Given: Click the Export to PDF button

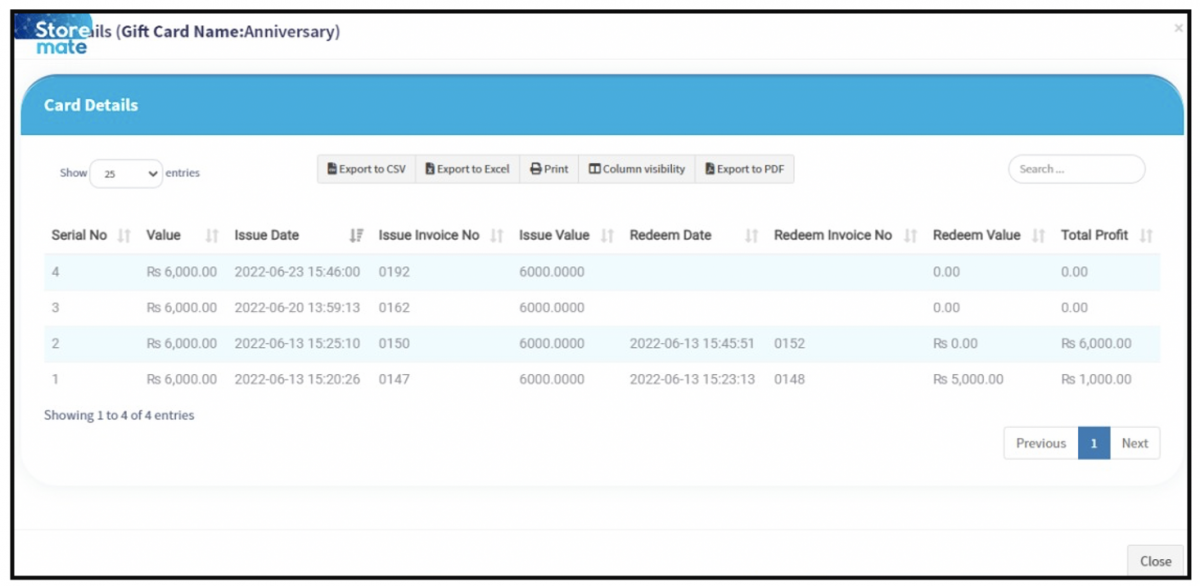Looking at the screenshot, I should [x=745, y=169].
